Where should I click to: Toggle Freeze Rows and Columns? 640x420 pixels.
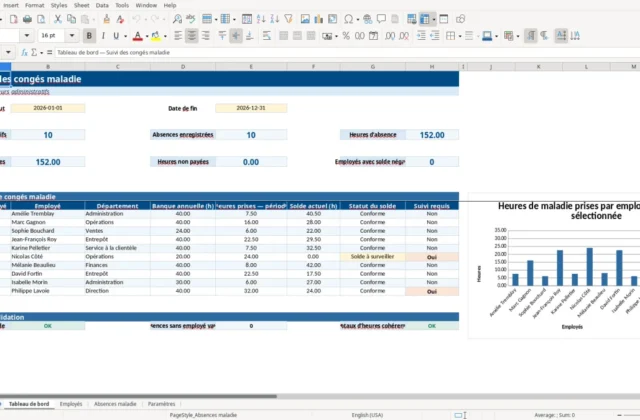(x=425, y=19)
